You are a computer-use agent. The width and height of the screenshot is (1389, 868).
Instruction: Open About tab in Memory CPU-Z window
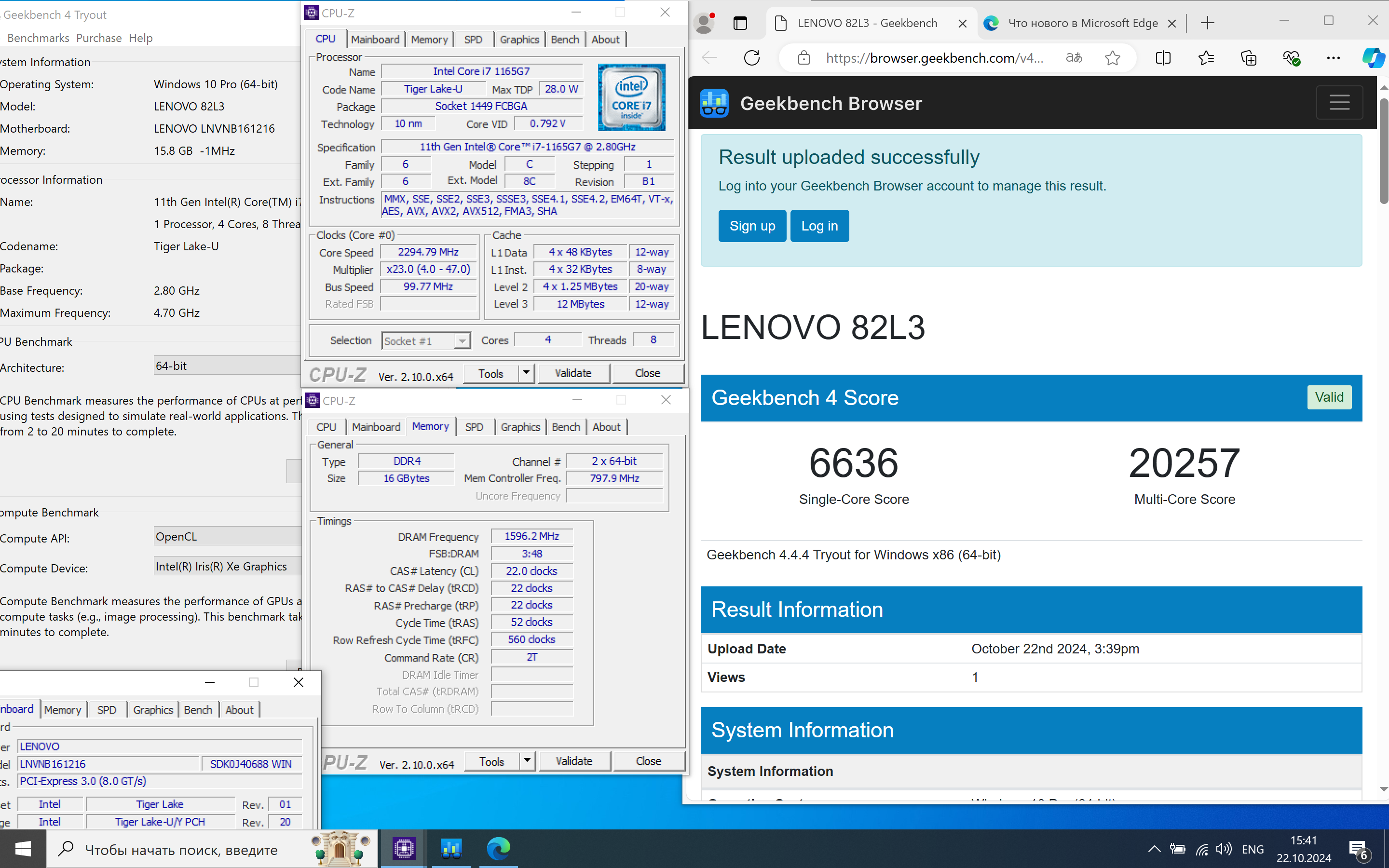[x=607, y=427]
